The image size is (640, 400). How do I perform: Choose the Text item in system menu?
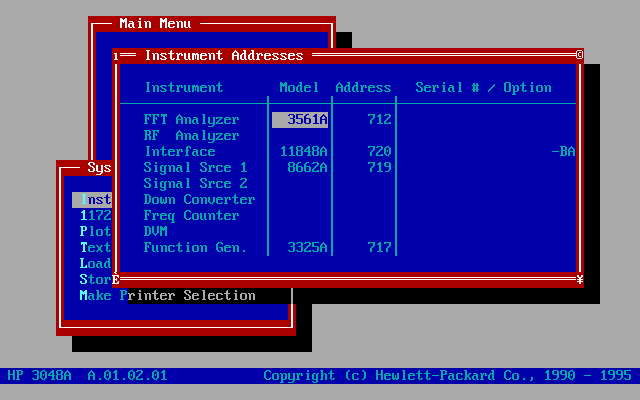coord(96,247)
